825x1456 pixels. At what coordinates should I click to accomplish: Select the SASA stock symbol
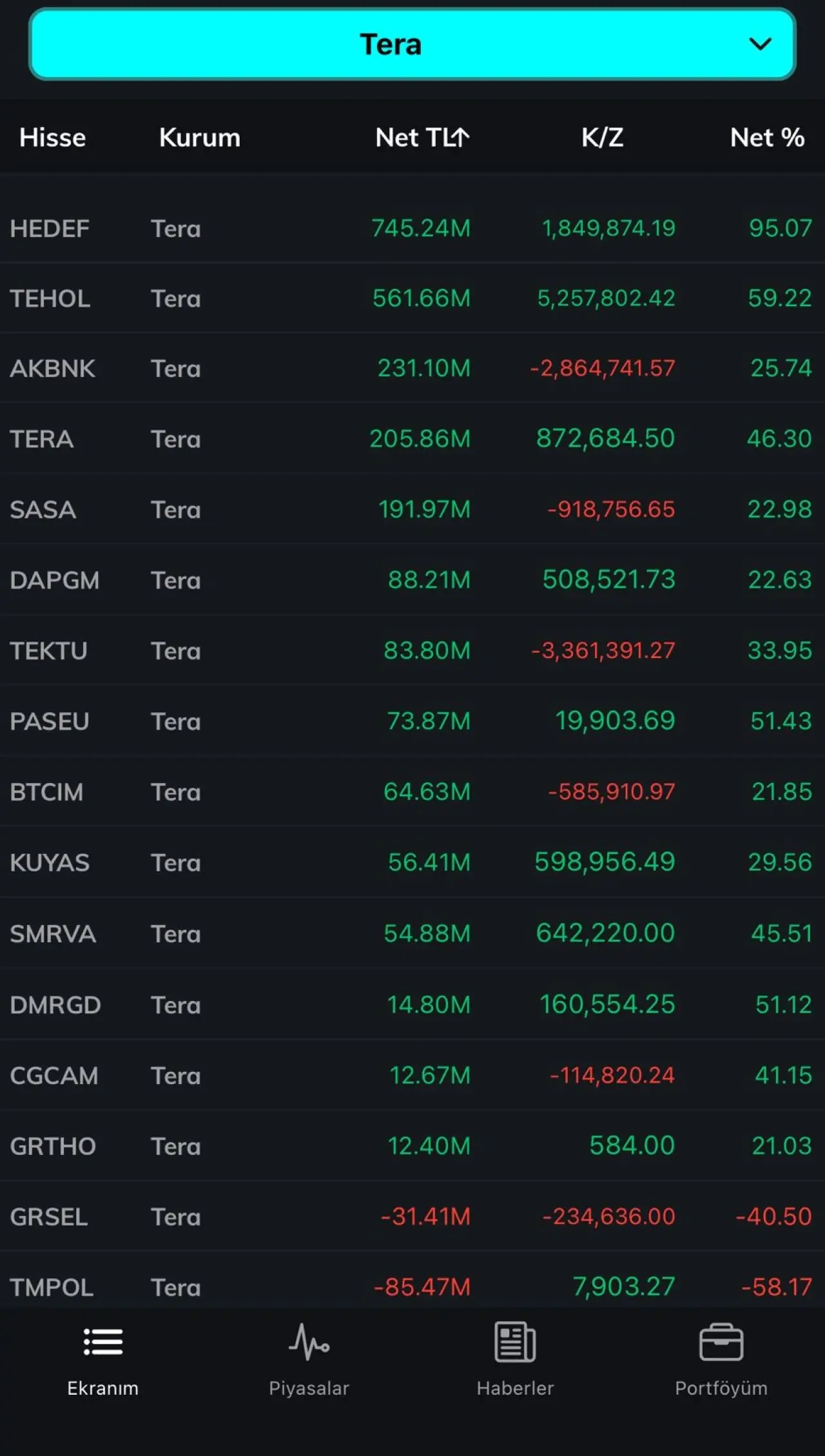(x=43, y=510)
